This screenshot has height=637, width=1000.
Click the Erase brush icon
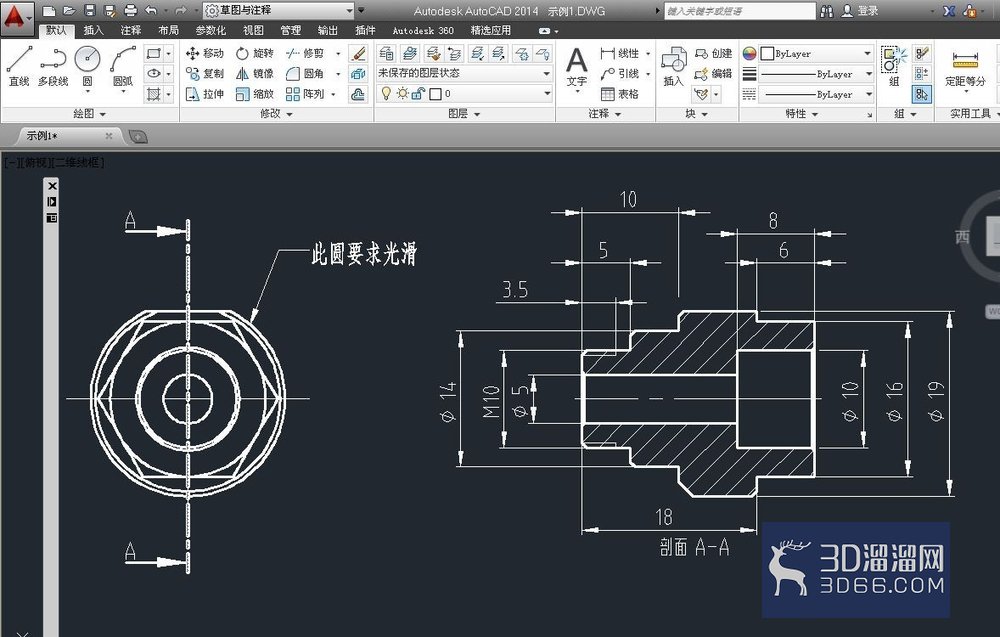coord(358,54)
